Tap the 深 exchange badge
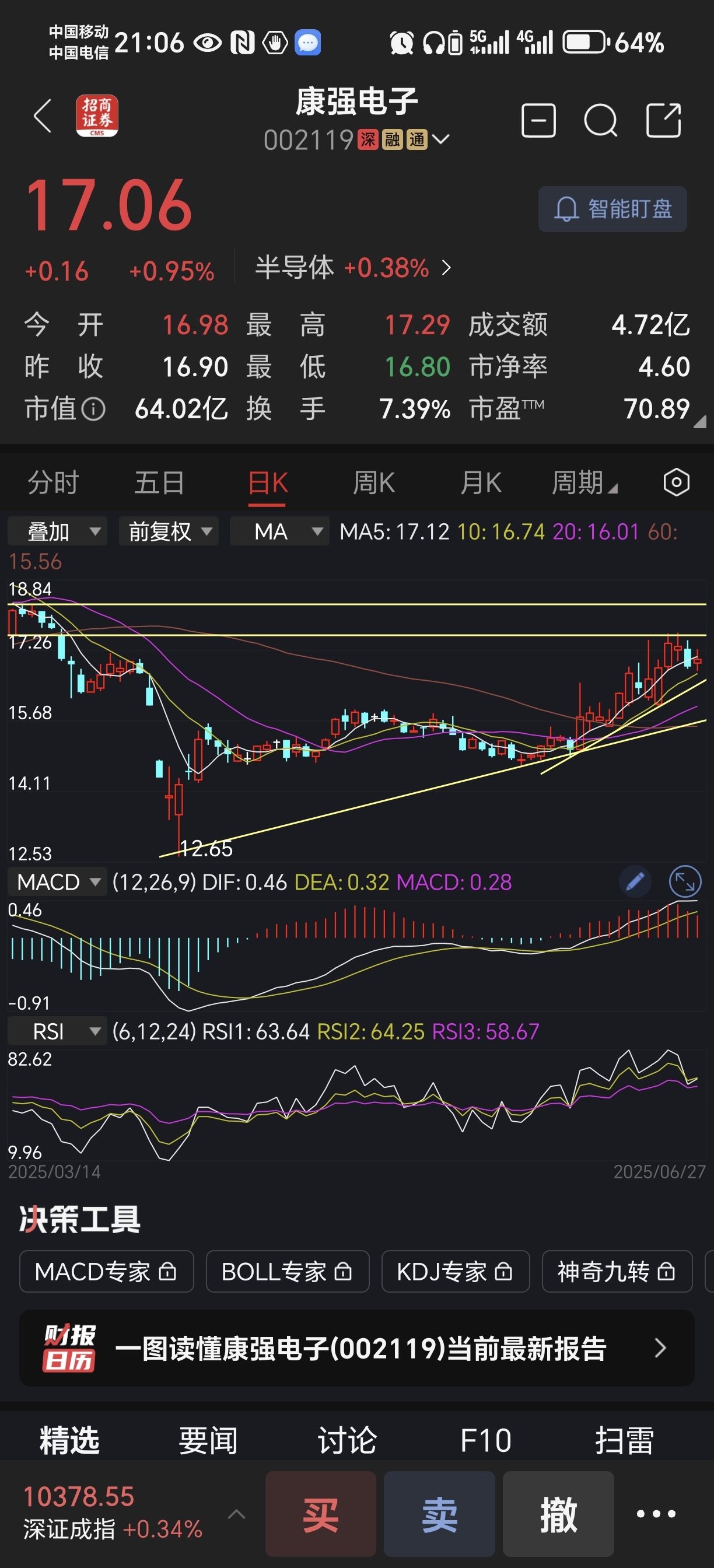This screenshot has width=714, height=1568. (367, 140)
